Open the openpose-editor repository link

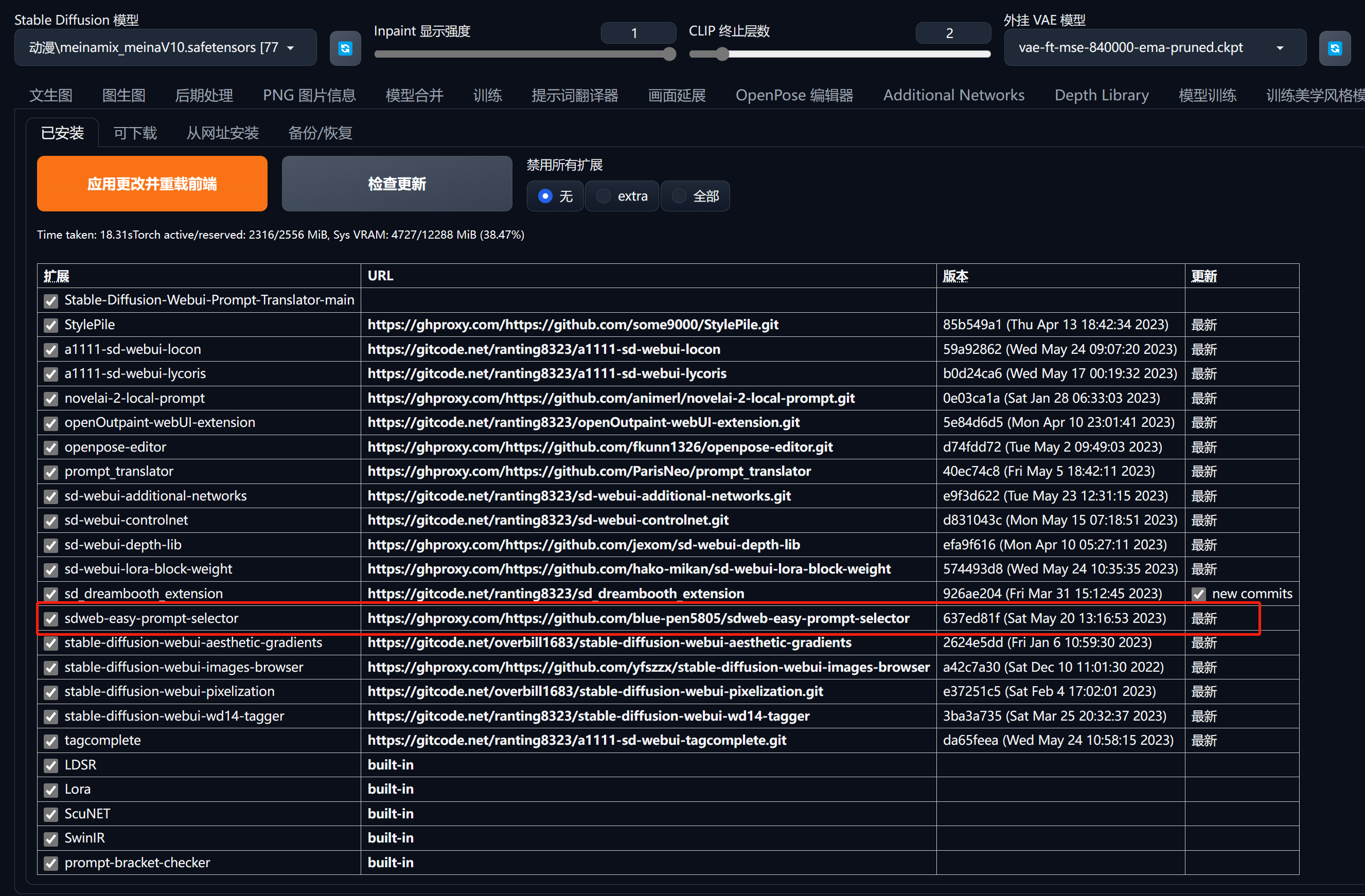coord(600,447)
